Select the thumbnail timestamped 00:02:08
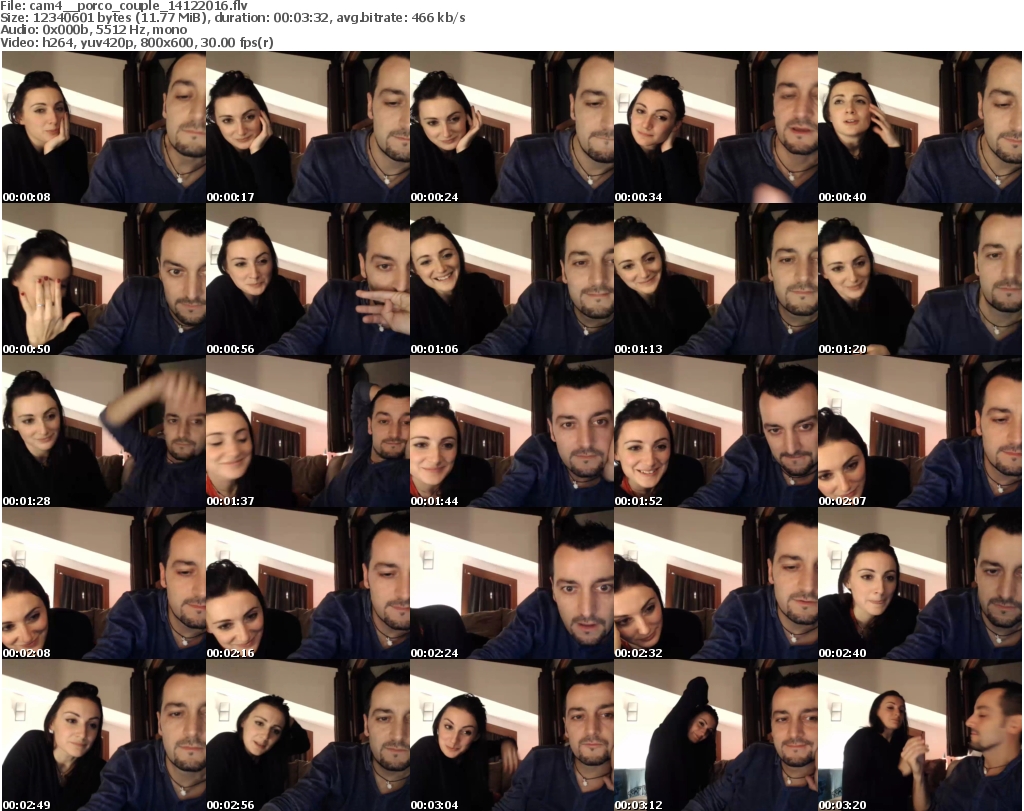The height and width of the screenshot is (811, 1024). pyautogui.click(x=104, y=584)
